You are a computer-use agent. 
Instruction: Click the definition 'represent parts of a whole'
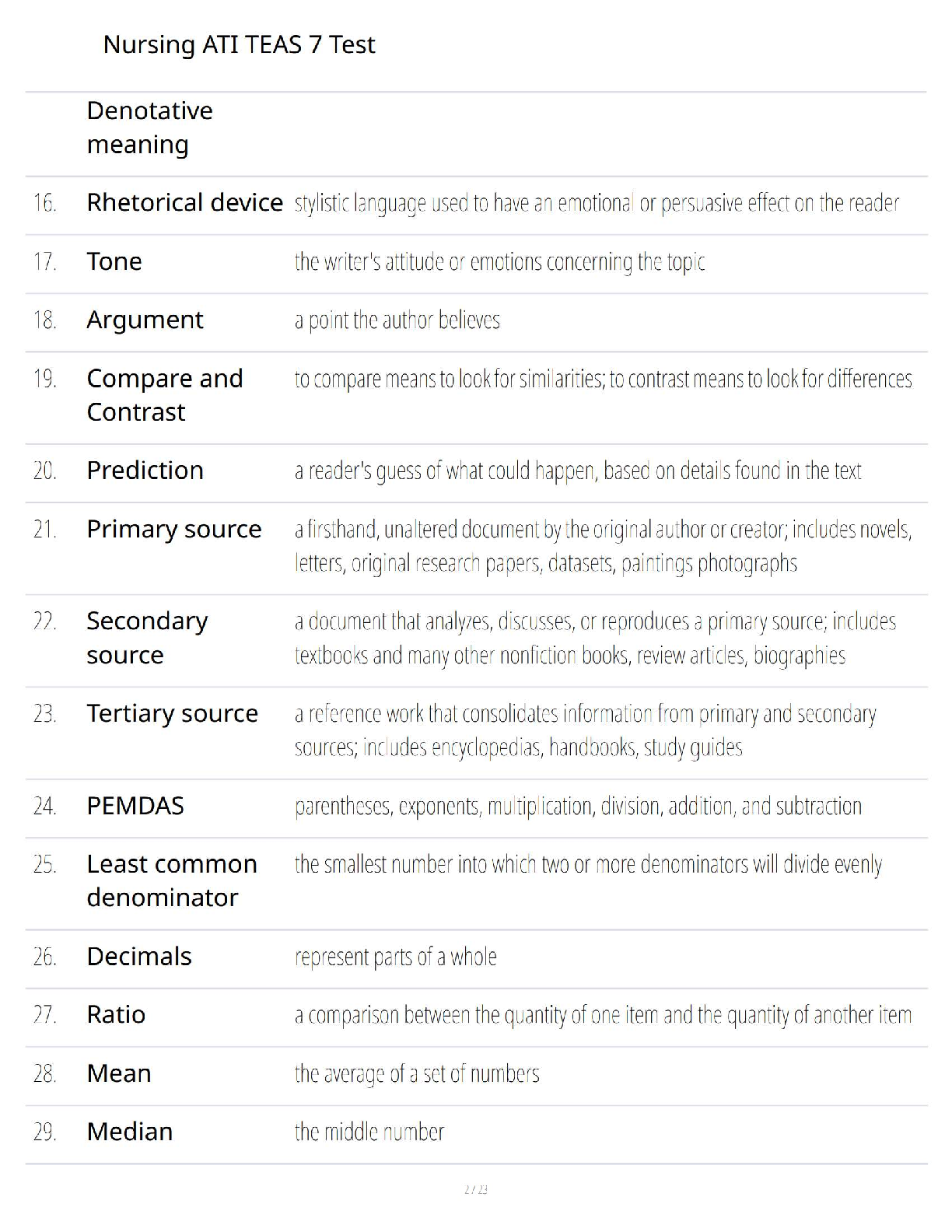point(395,957)
